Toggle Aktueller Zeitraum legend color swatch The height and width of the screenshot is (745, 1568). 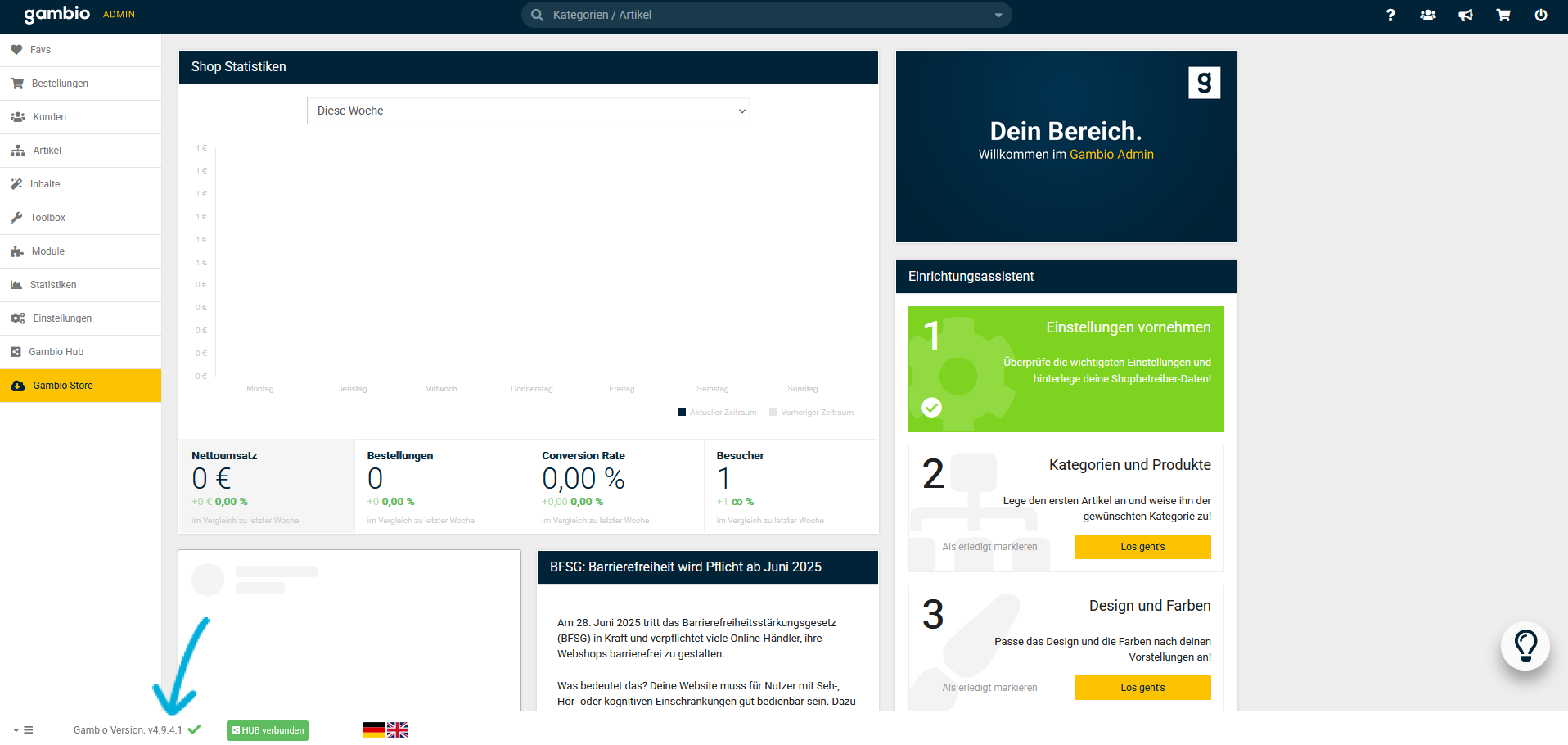coord(682,413)
